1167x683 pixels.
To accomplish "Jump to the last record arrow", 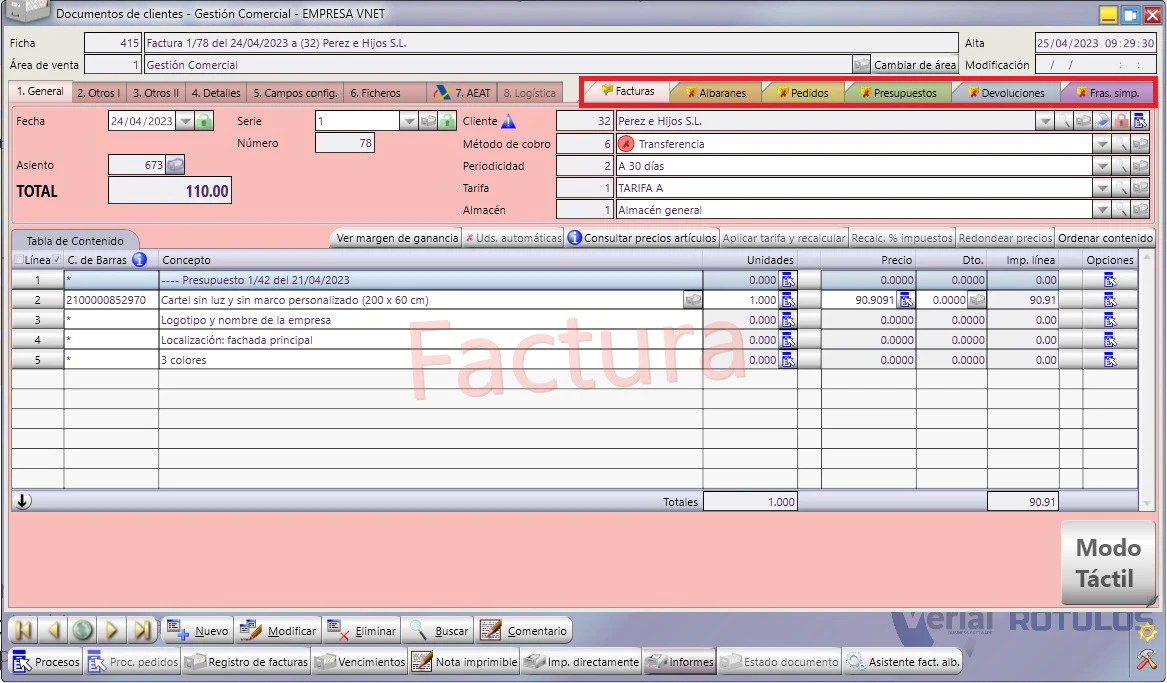I will [142, 630].
